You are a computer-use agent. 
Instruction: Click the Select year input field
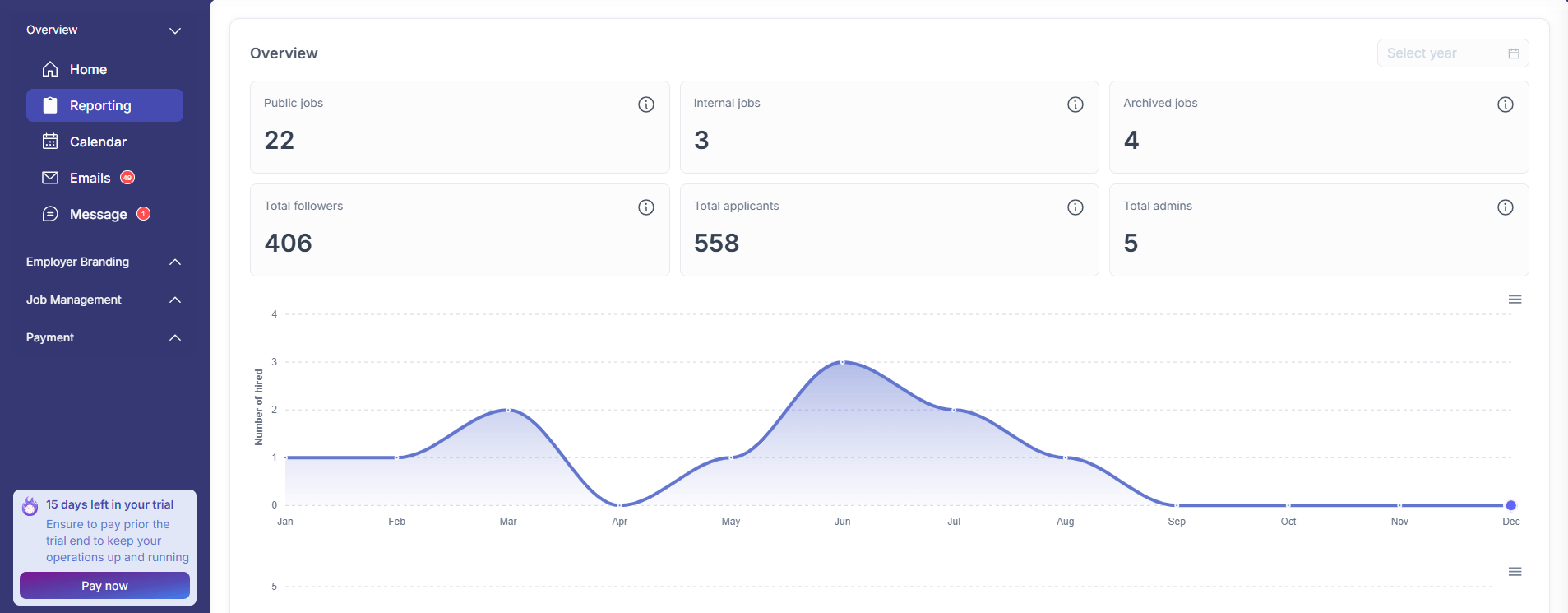pyautogui.click(x=1441, y=53)
